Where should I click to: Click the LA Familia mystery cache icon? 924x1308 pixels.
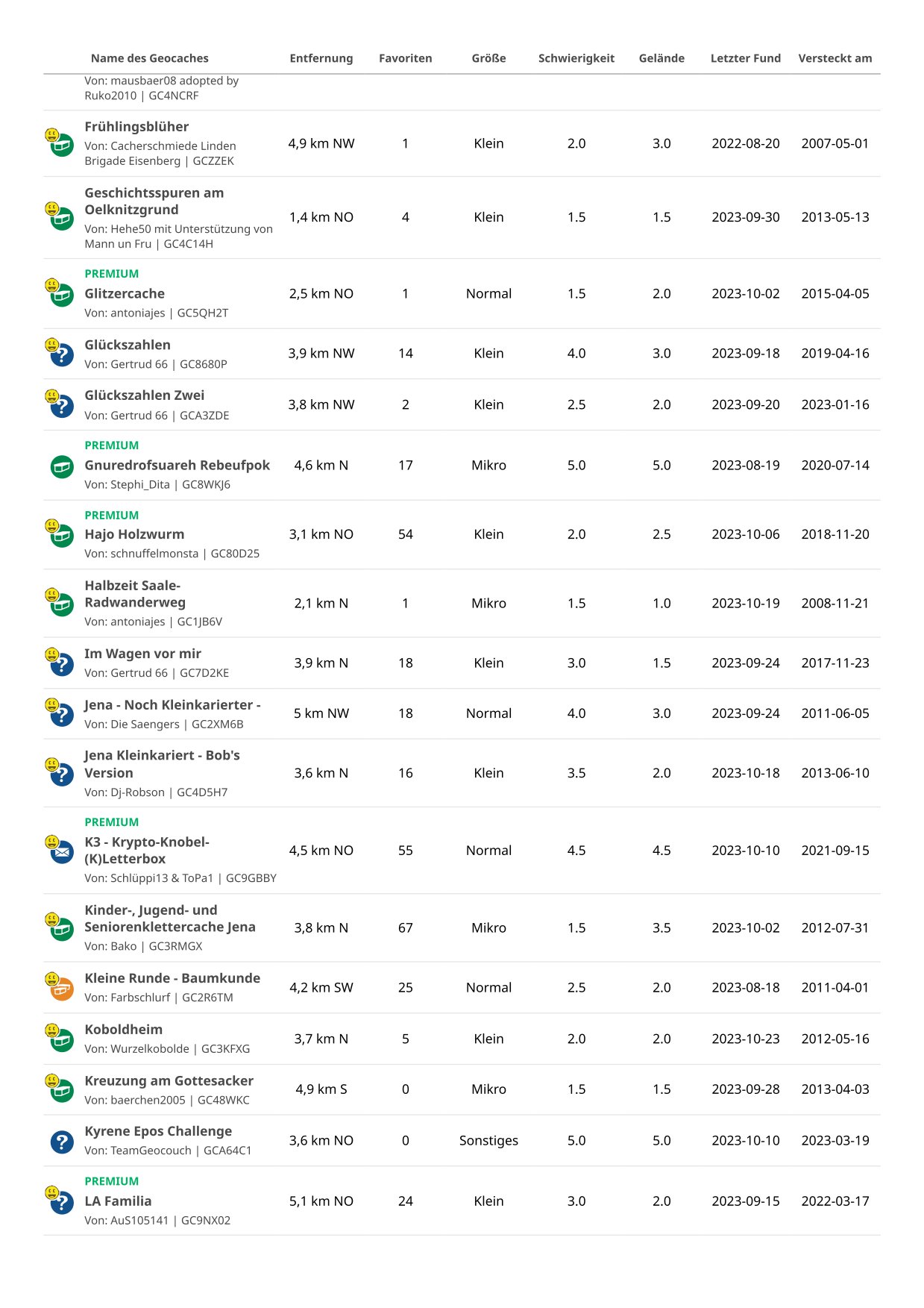(61, 1201)
